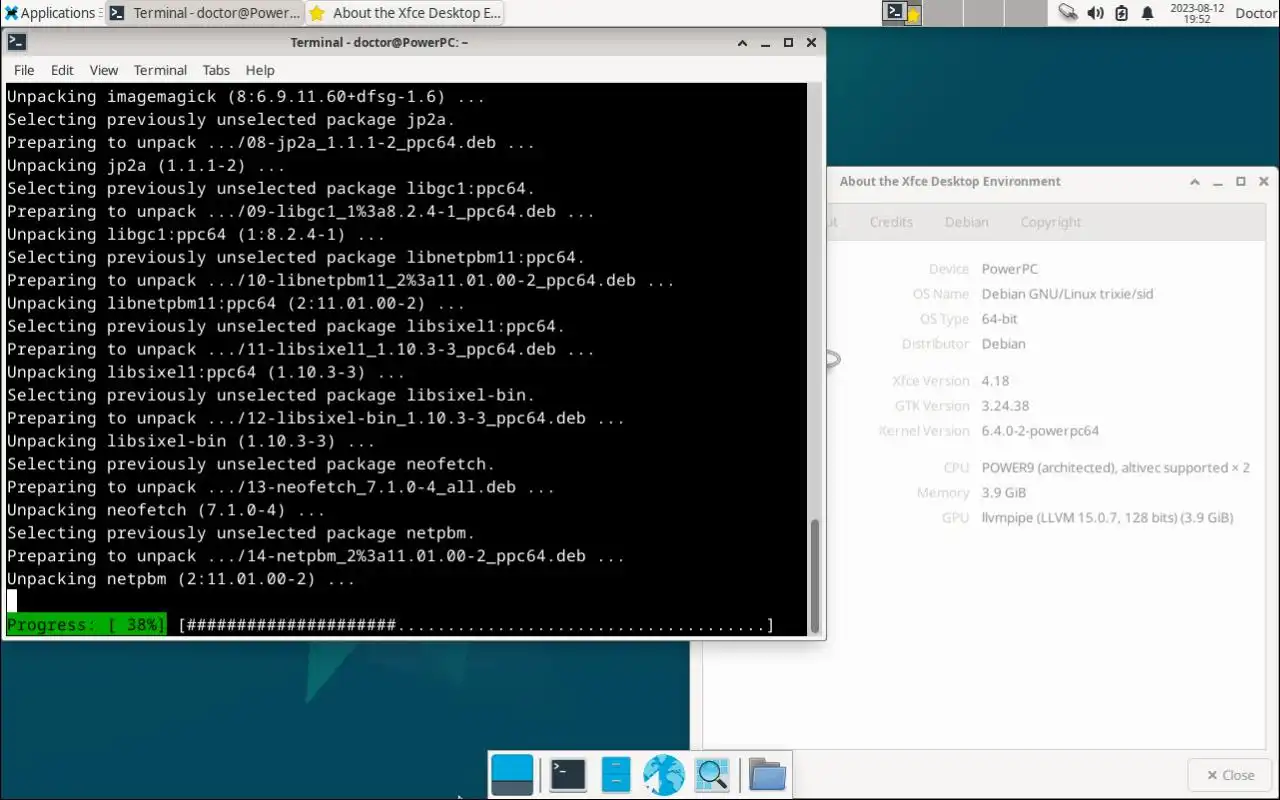
Task: Click the Device value PowerPC
Action: pyautogui.click(x=1010, y=269)
